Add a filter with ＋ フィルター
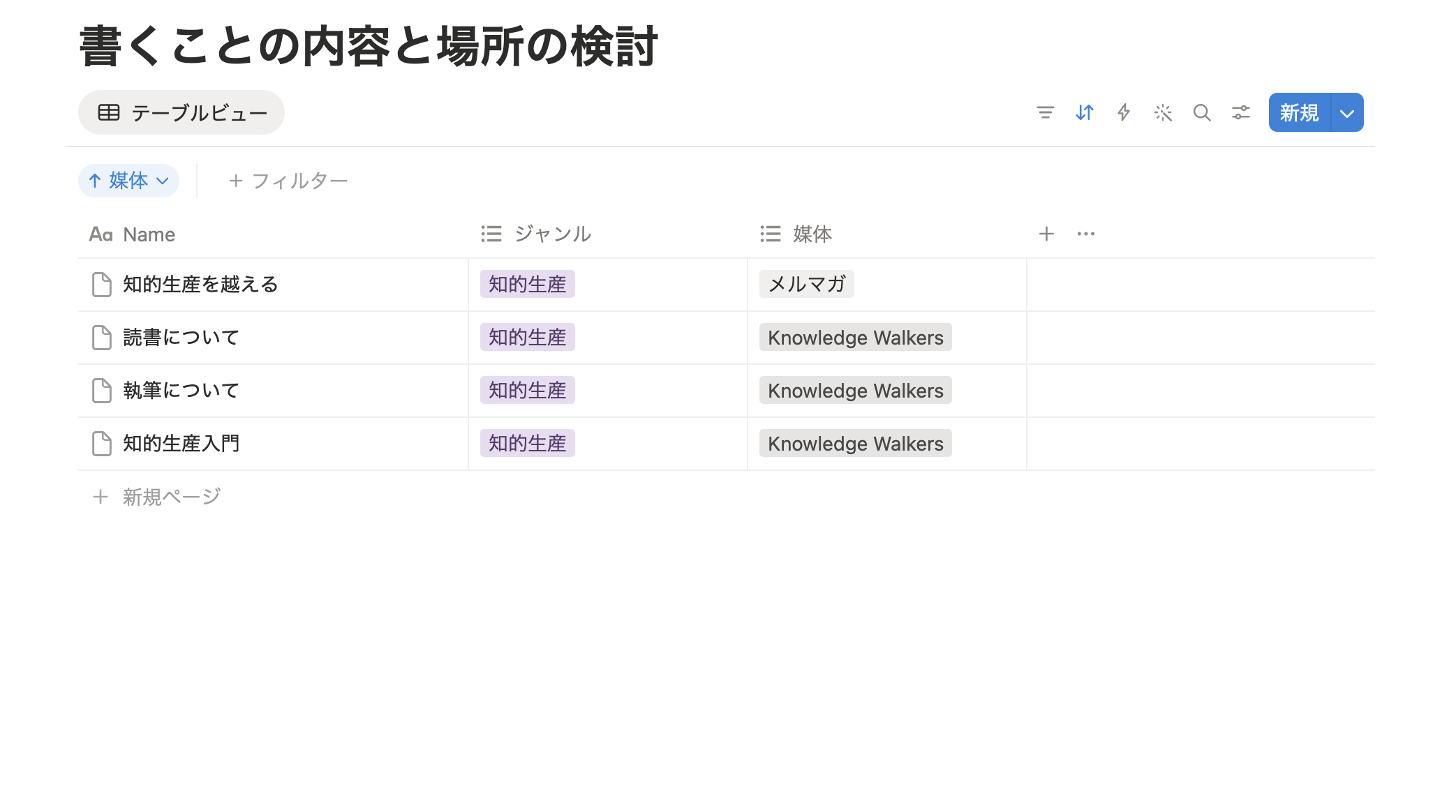This screenshot has height=812, width=1456. pyautogui.click(x=288, y=181)
